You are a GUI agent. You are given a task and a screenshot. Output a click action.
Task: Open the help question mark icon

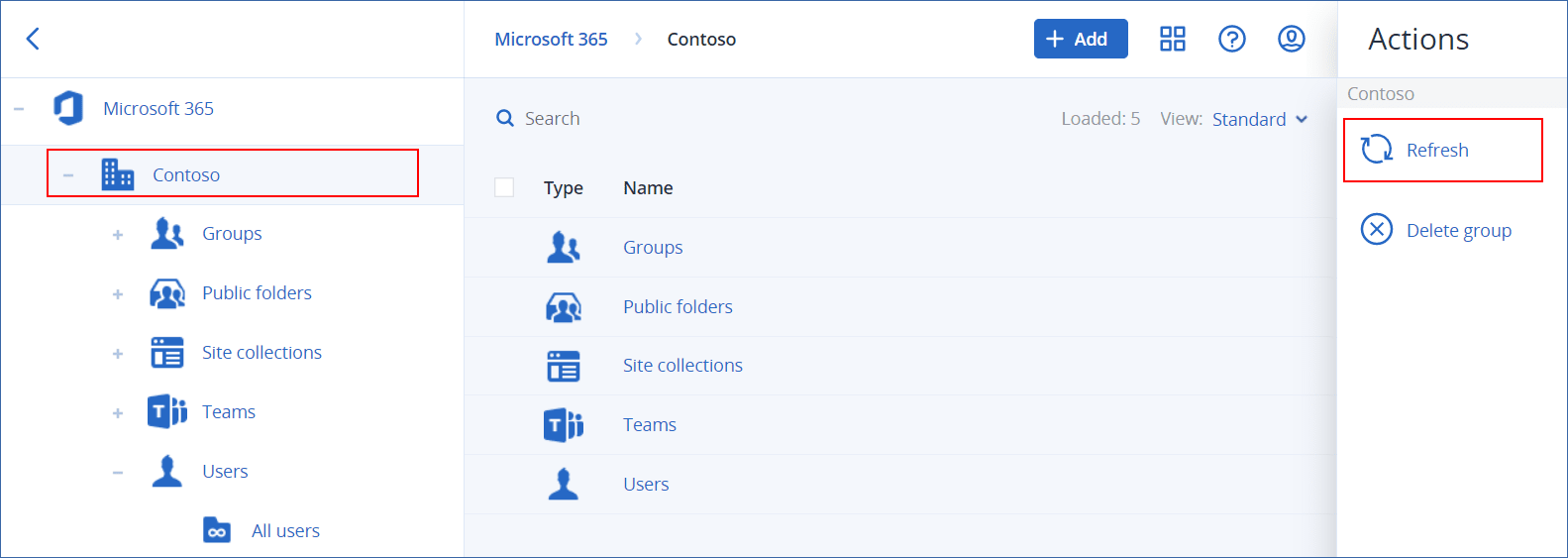click(x=1231, y=39)
